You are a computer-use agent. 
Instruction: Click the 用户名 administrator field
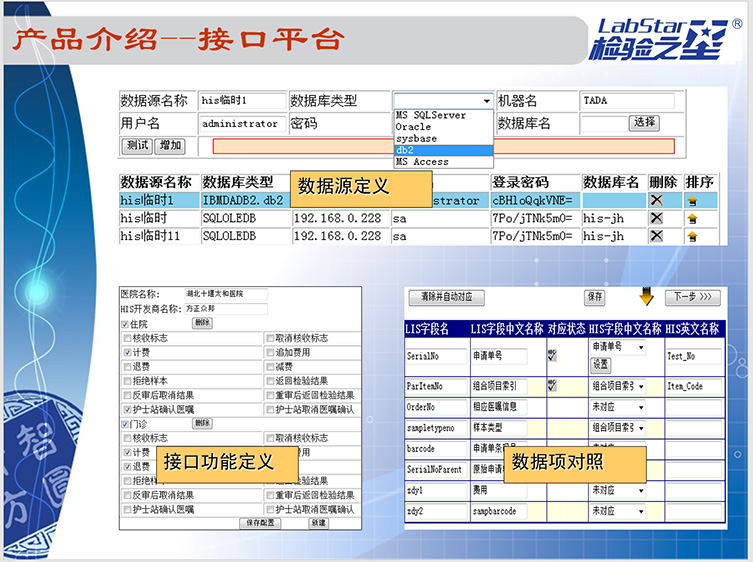pos(242,123)
